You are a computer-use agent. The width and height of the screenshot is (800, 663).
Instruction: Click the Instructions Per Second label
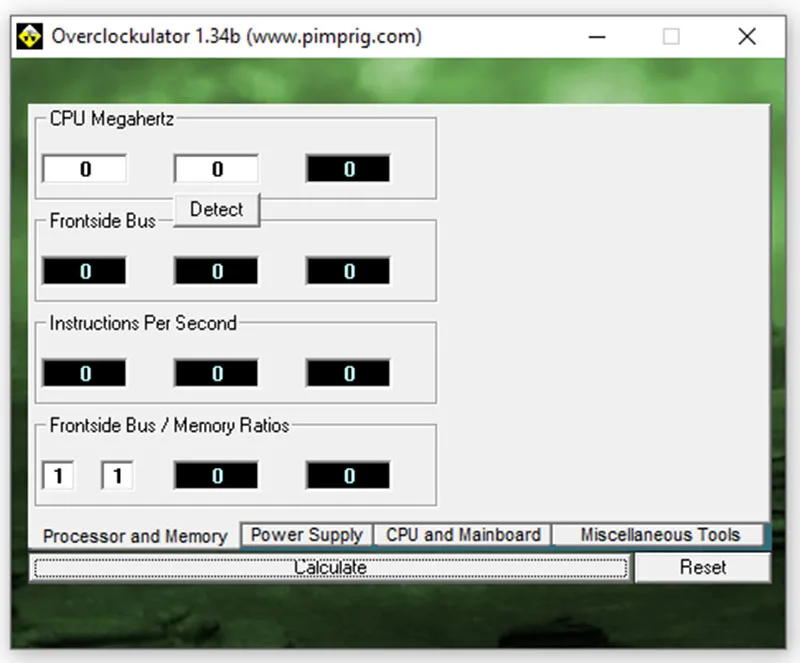pyautogui.click(x=143, y=323)
